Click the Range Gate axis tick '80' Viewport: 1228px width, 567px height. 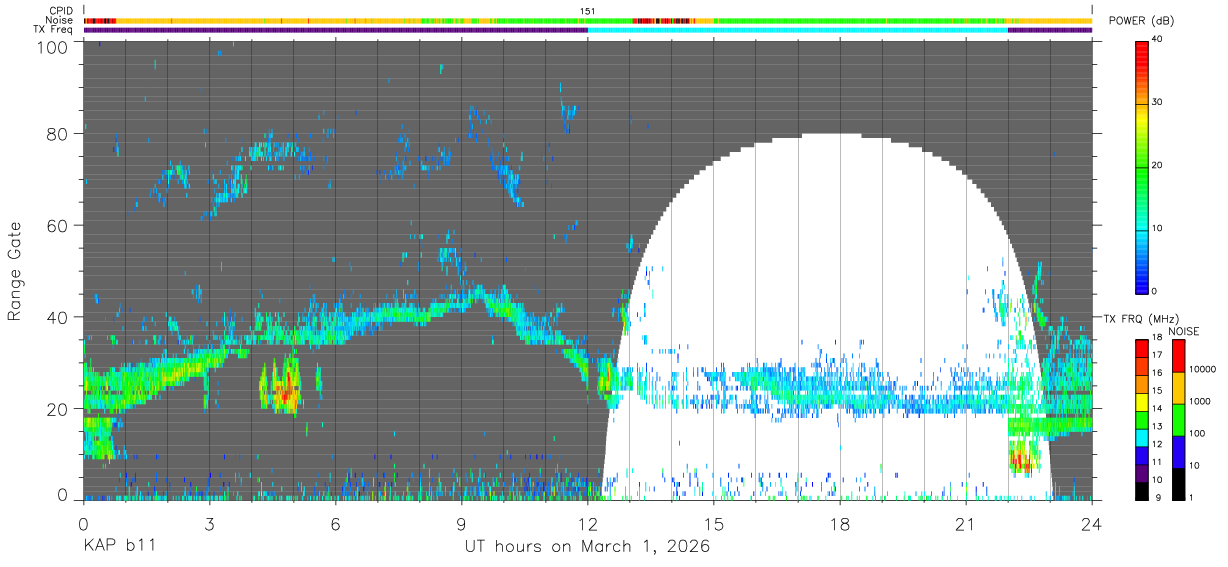tap(58, 134)
